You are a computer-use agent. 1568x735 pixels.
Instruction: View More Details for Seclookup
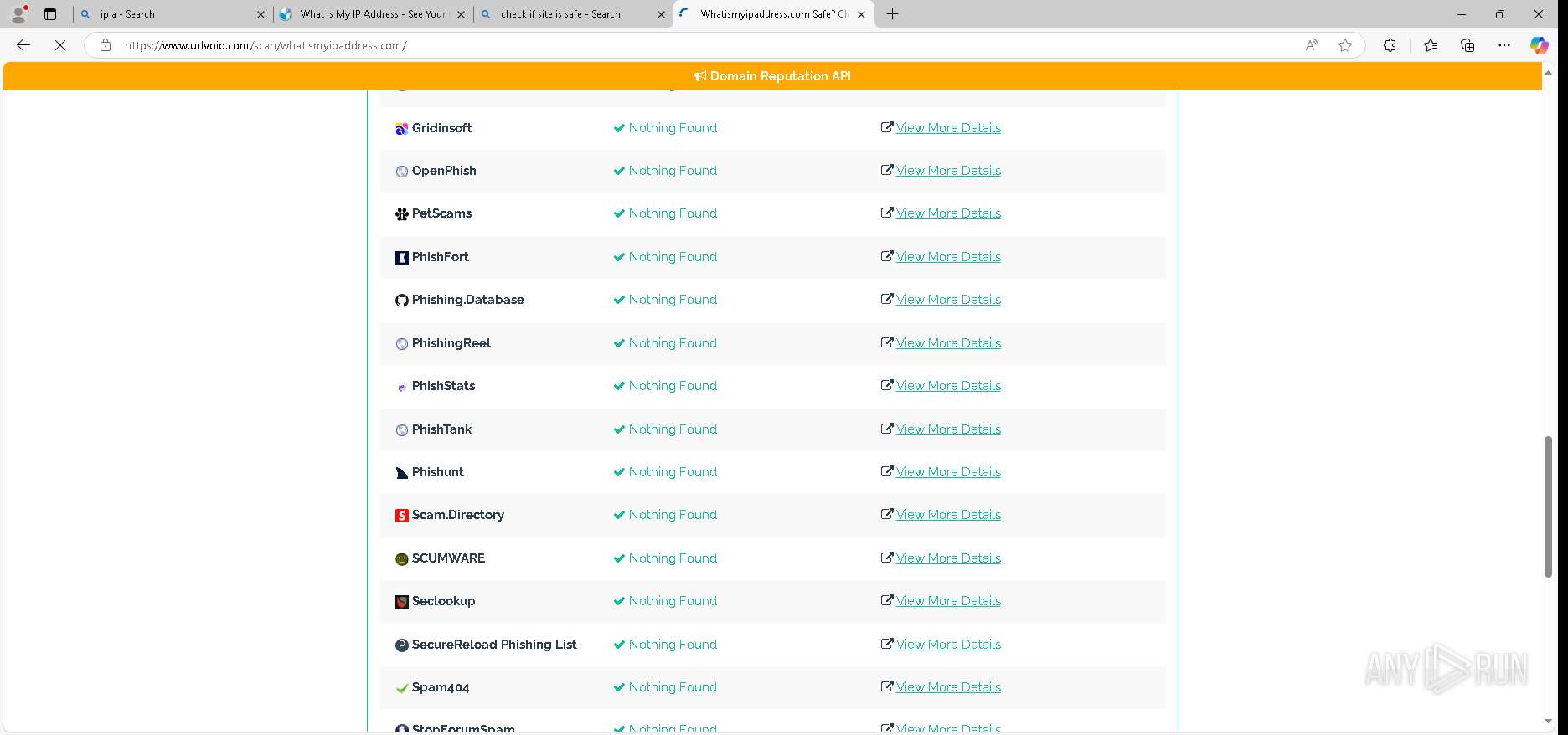click(948, 601)
